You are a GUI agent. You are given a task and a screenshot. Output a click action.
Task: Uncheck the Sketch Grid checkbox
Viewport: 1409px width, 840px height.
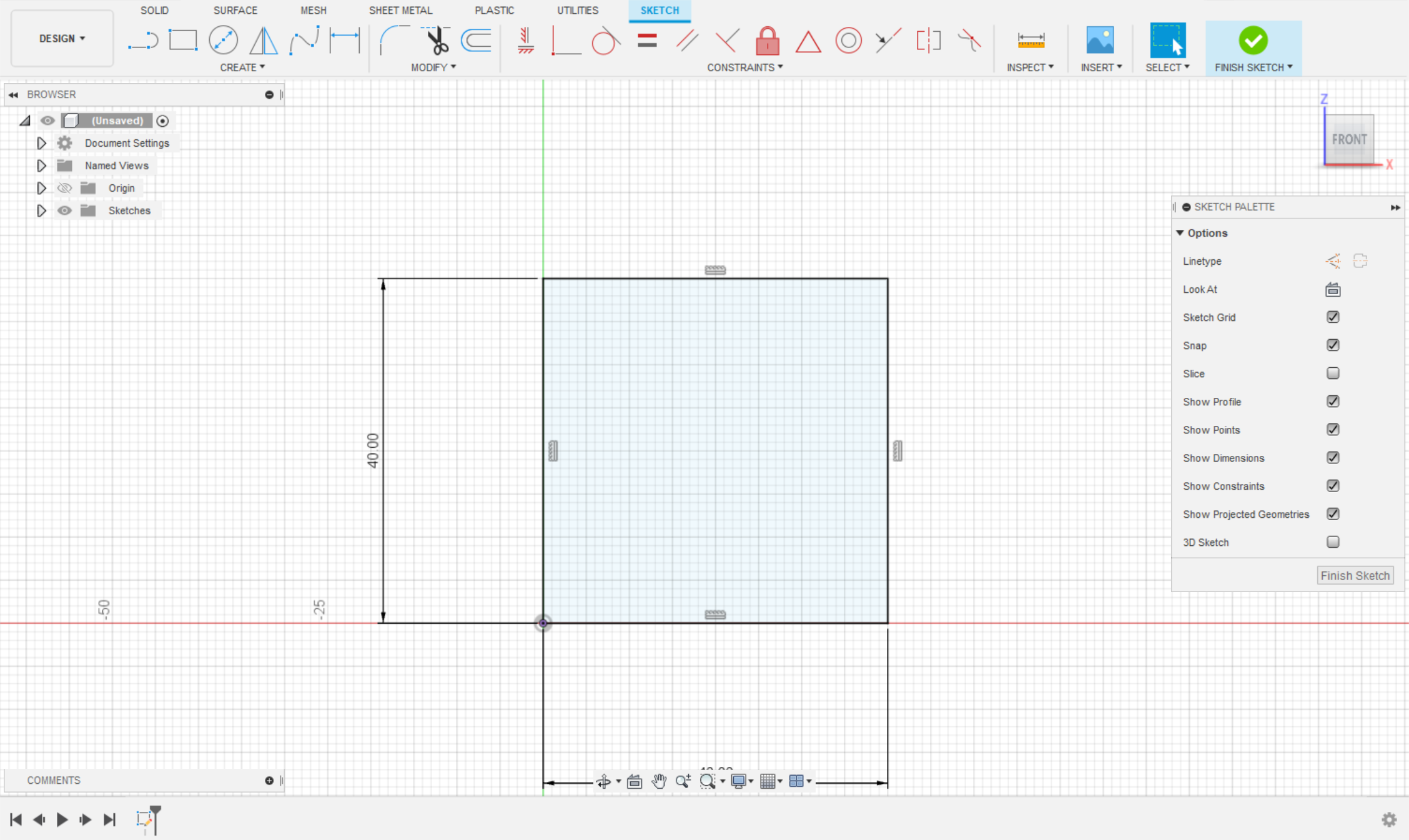(1333, 317)
